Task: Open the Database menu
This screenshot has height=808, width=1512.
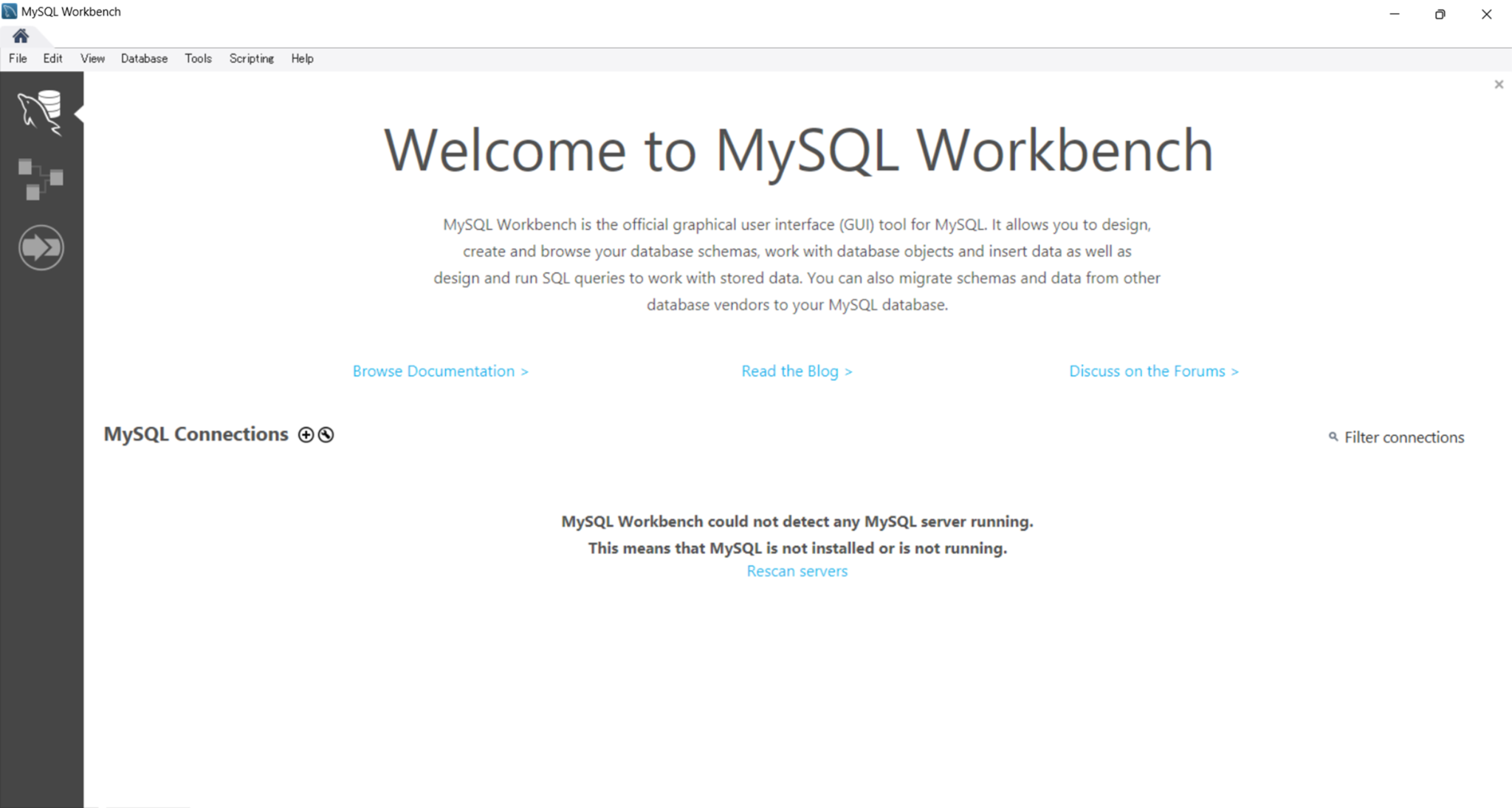Action: (x=144, y=58)
